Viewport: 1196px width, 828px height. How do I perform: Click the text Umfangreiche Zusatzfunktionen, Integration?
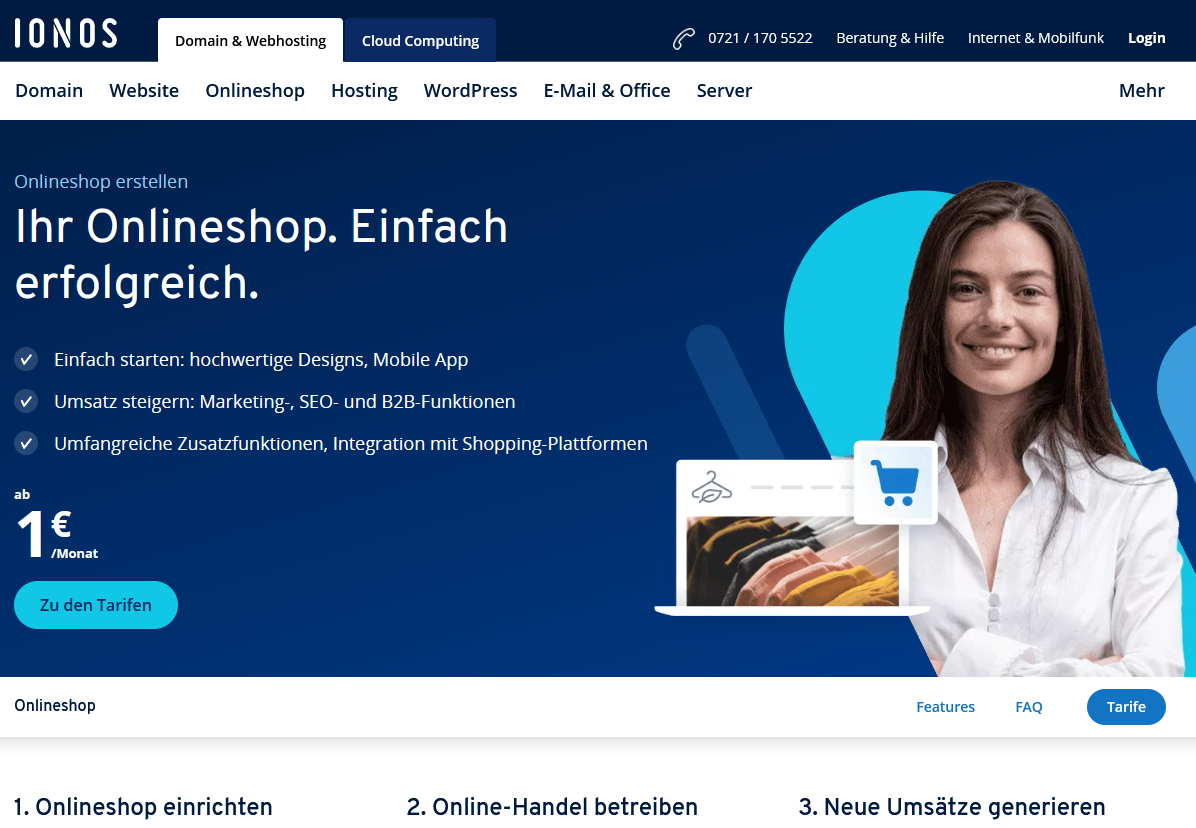click(x=351, y=443)
